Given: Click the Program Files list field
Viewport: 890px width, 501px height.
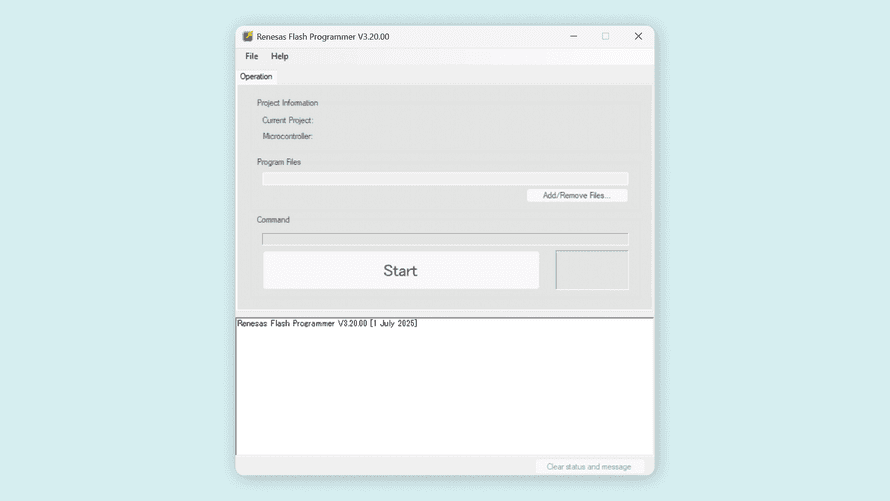Looking at the screenshot, I should coord(445,179).
